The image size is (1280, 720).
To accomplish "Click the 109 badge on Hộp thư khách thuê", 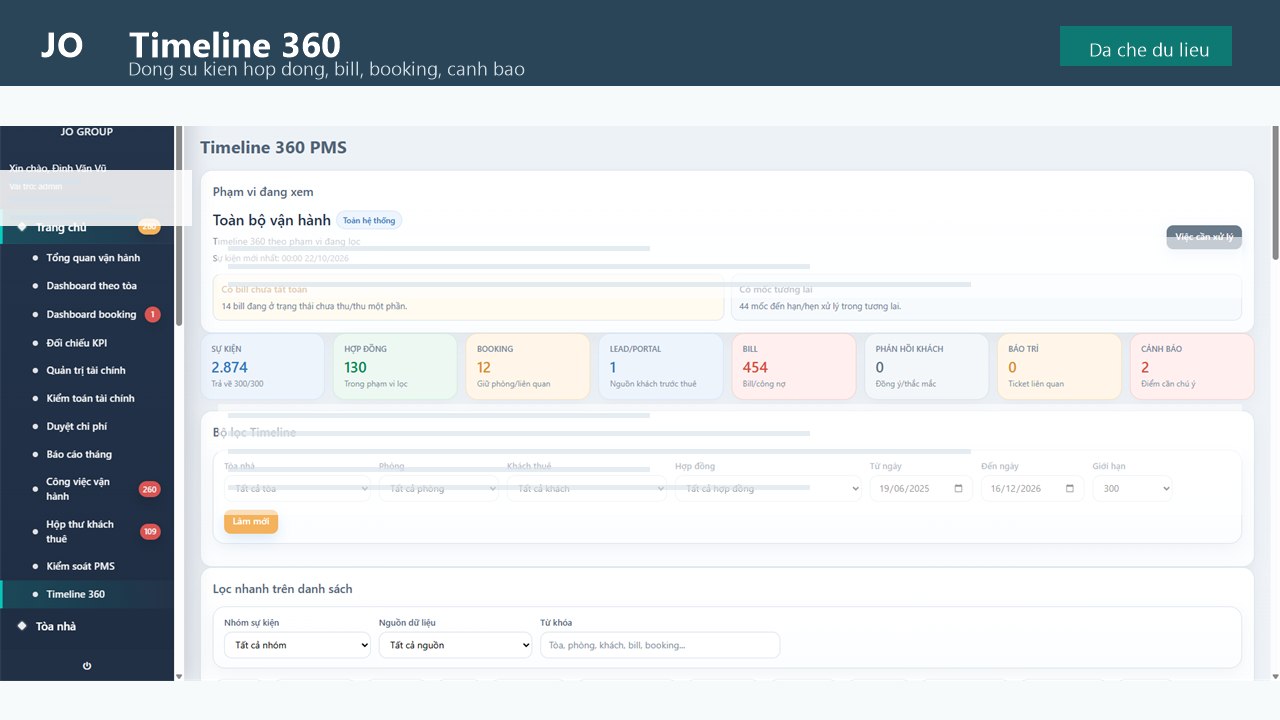I will tap(150, 531).
